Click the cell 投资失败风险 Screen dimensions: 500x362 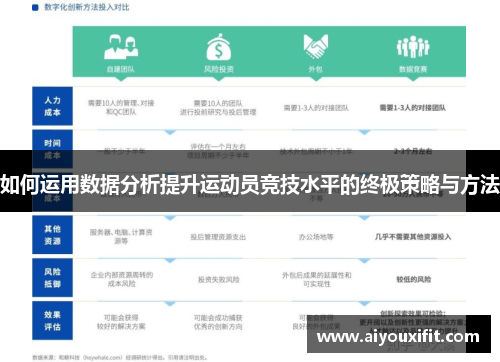tap(219, 280)
